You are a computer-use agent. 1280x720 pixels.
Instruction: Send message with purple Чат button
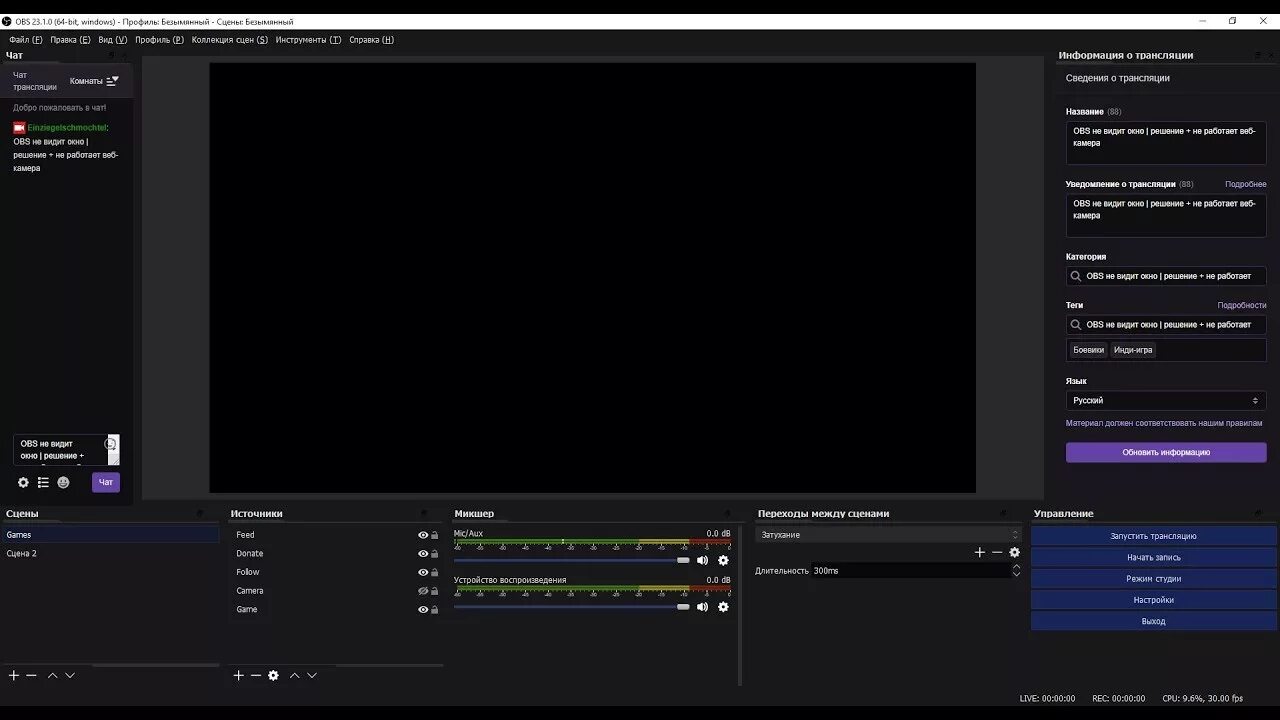[x=106, y=482]
